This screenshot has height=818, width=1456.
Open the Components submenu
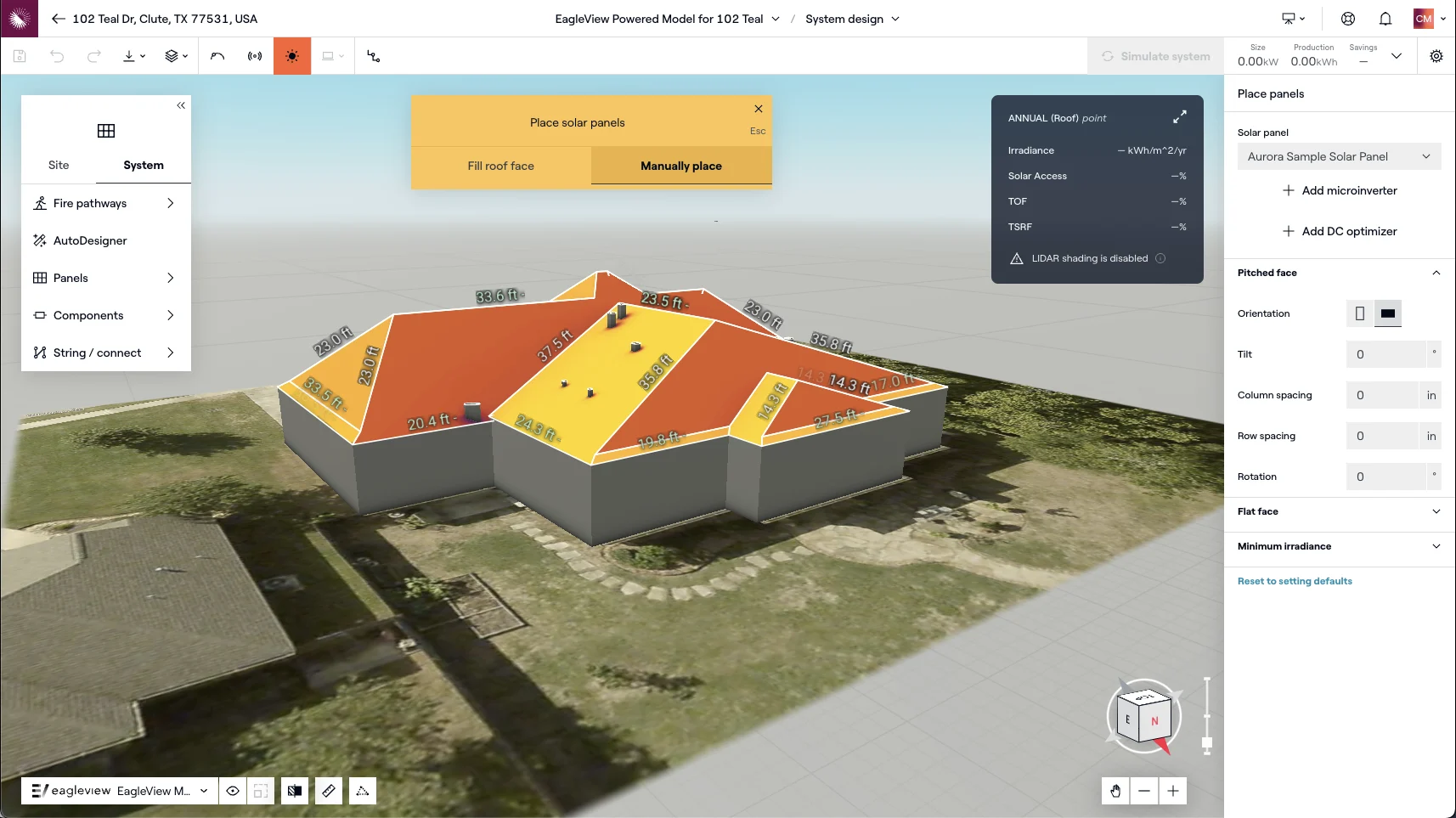coord(106,315)
